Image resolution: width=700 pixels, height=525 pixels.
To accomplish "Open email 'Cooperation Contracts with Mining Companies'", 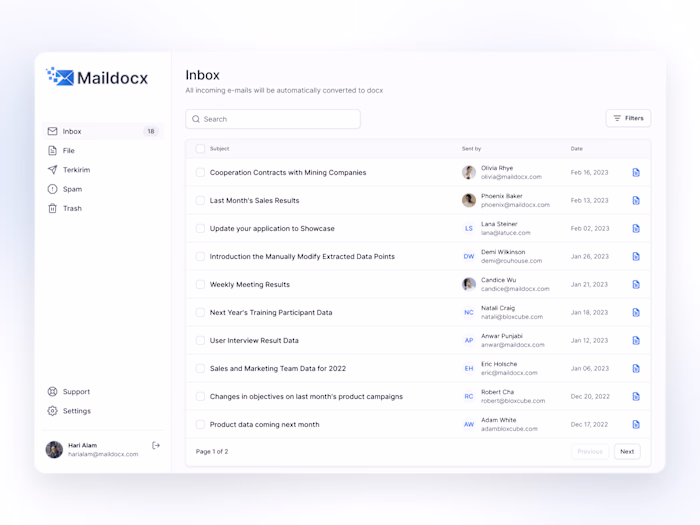I will [x=288, y=172].
